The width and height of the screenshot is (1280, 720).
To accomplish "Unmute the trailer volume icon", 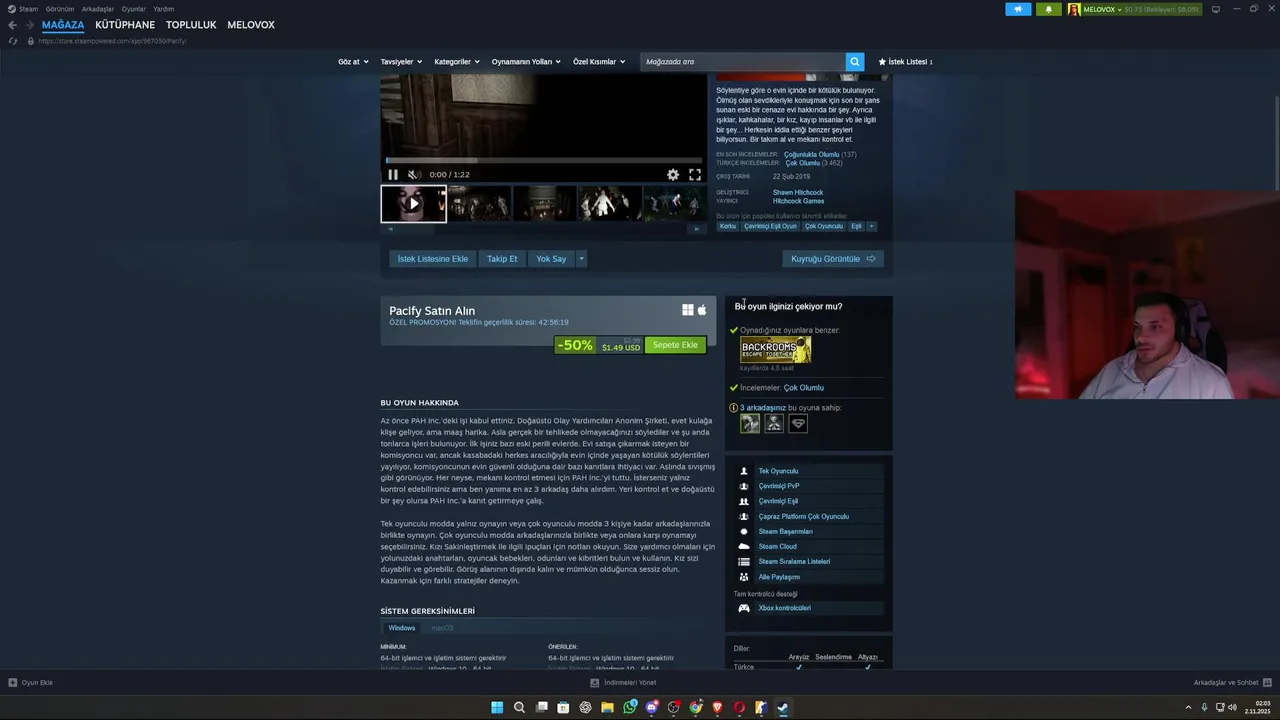I will pyautogui.click(x=414, y=174).
